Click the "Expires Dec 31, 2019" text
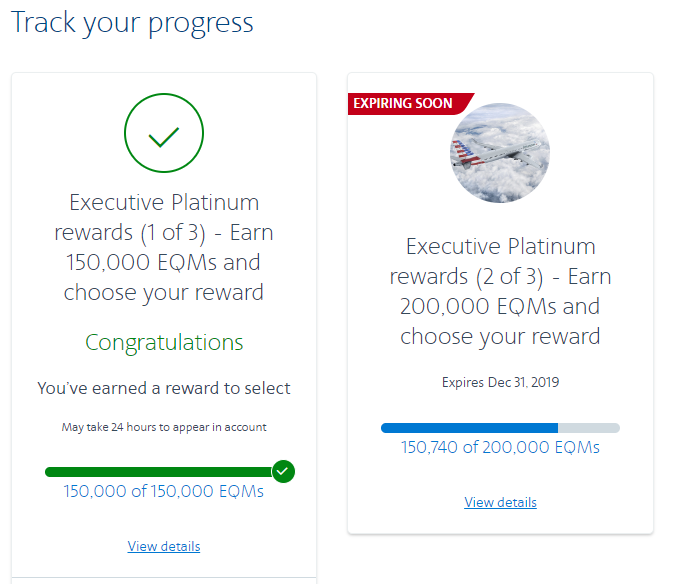Image resolution: width=678 pixels, height=584 pixels. pyautogui.click(x=500, y=382)
